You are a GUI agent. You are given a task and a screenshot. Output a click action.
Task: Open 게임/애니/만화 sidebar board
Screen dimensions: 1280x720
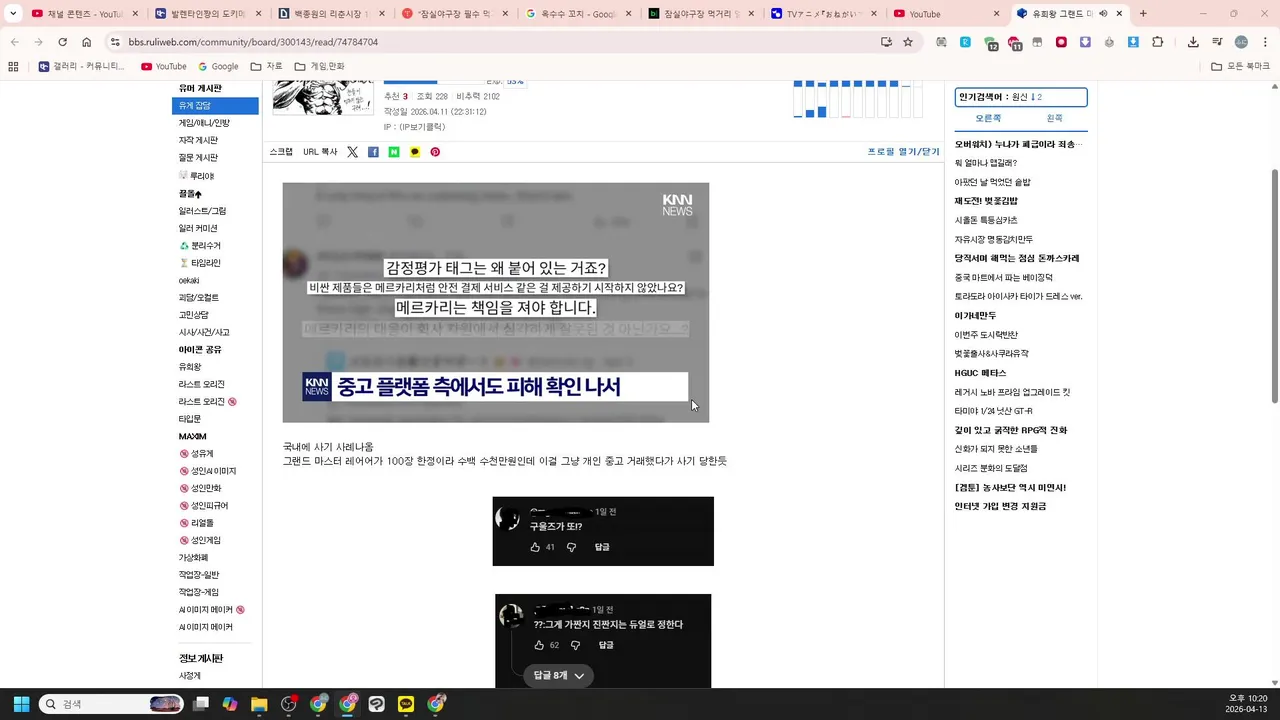pos(204,123)
